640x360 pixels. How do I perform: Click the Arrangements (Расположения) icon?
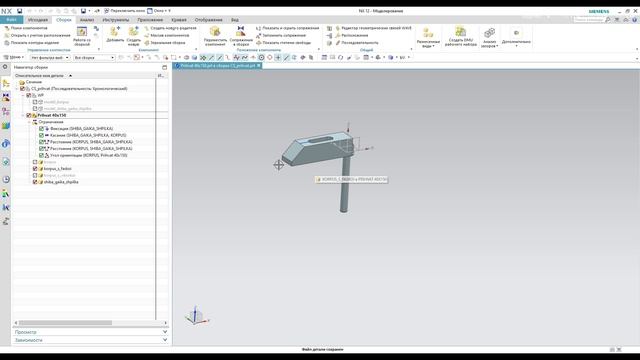click(338, 36)
